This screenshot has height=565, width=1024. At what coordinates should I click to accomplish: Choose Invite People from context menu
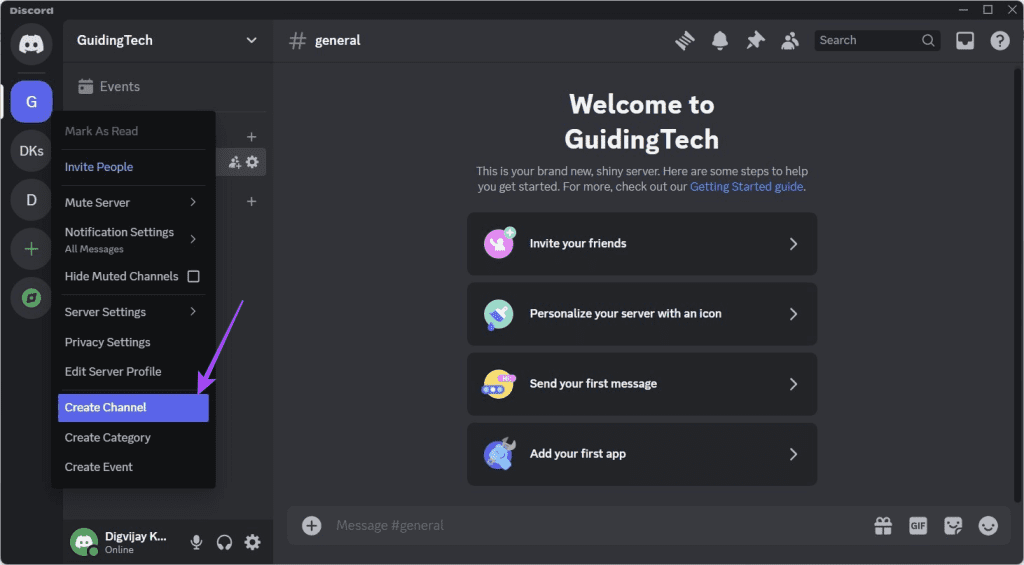[133, 167]
